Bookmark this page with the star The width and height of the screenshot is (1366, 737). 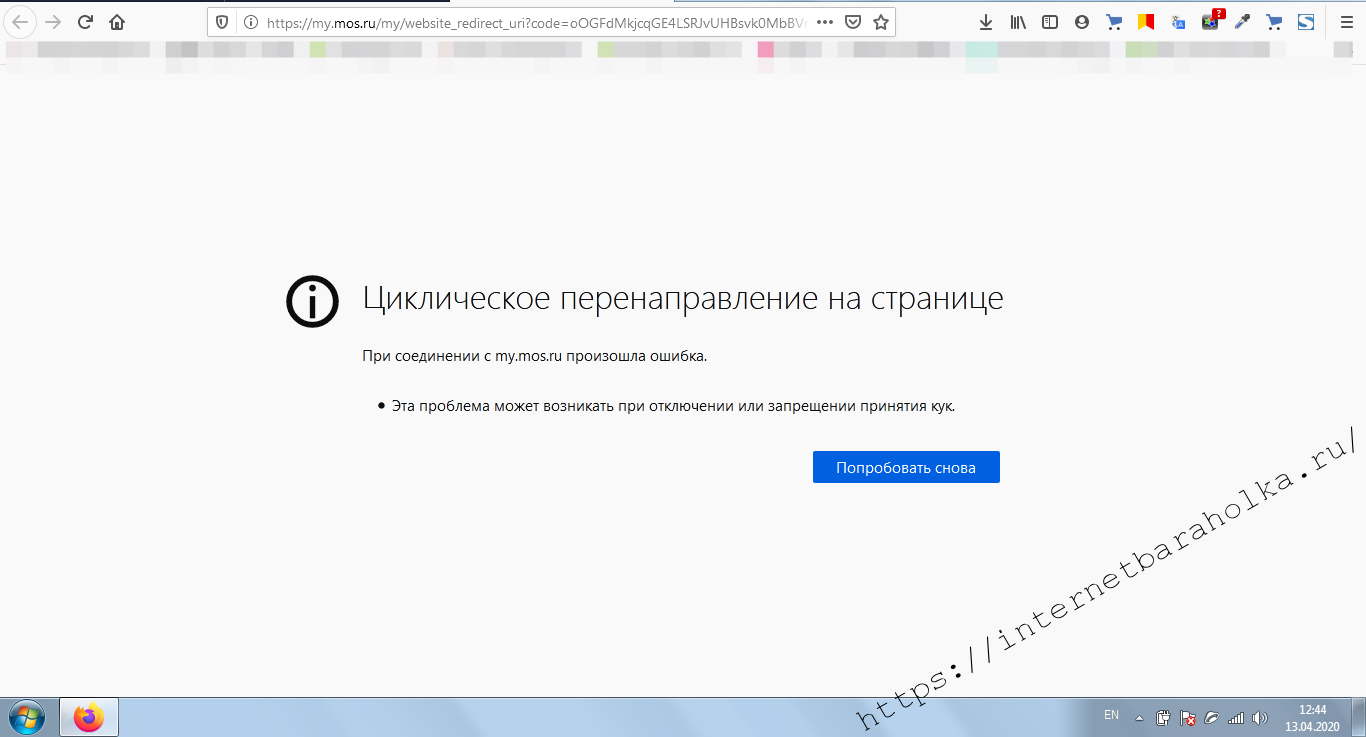coord(880,21)
